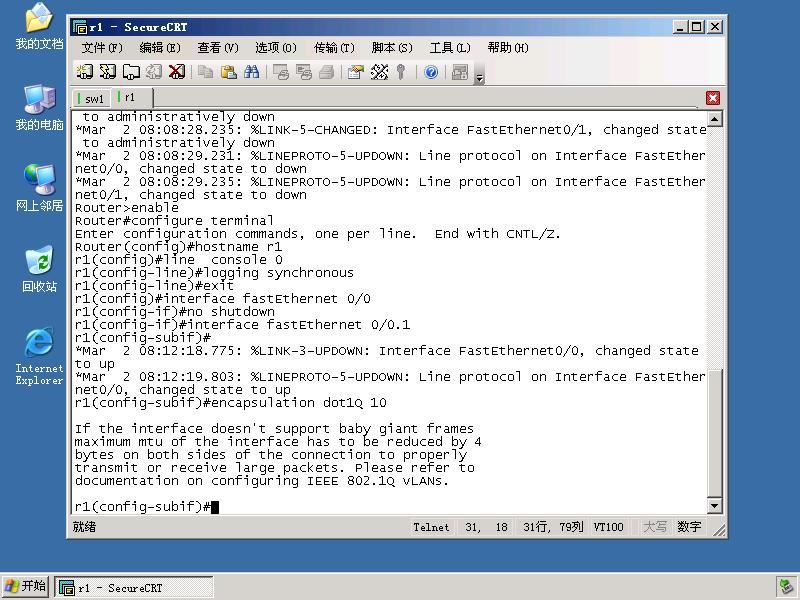
Task: Click the Public Key Assistant key icon
Action: tap(402, 72)
